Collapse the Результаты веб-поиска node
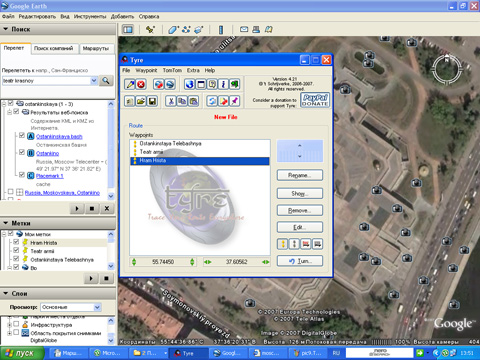Screen dimensions: 480x360 coord(9,112)
